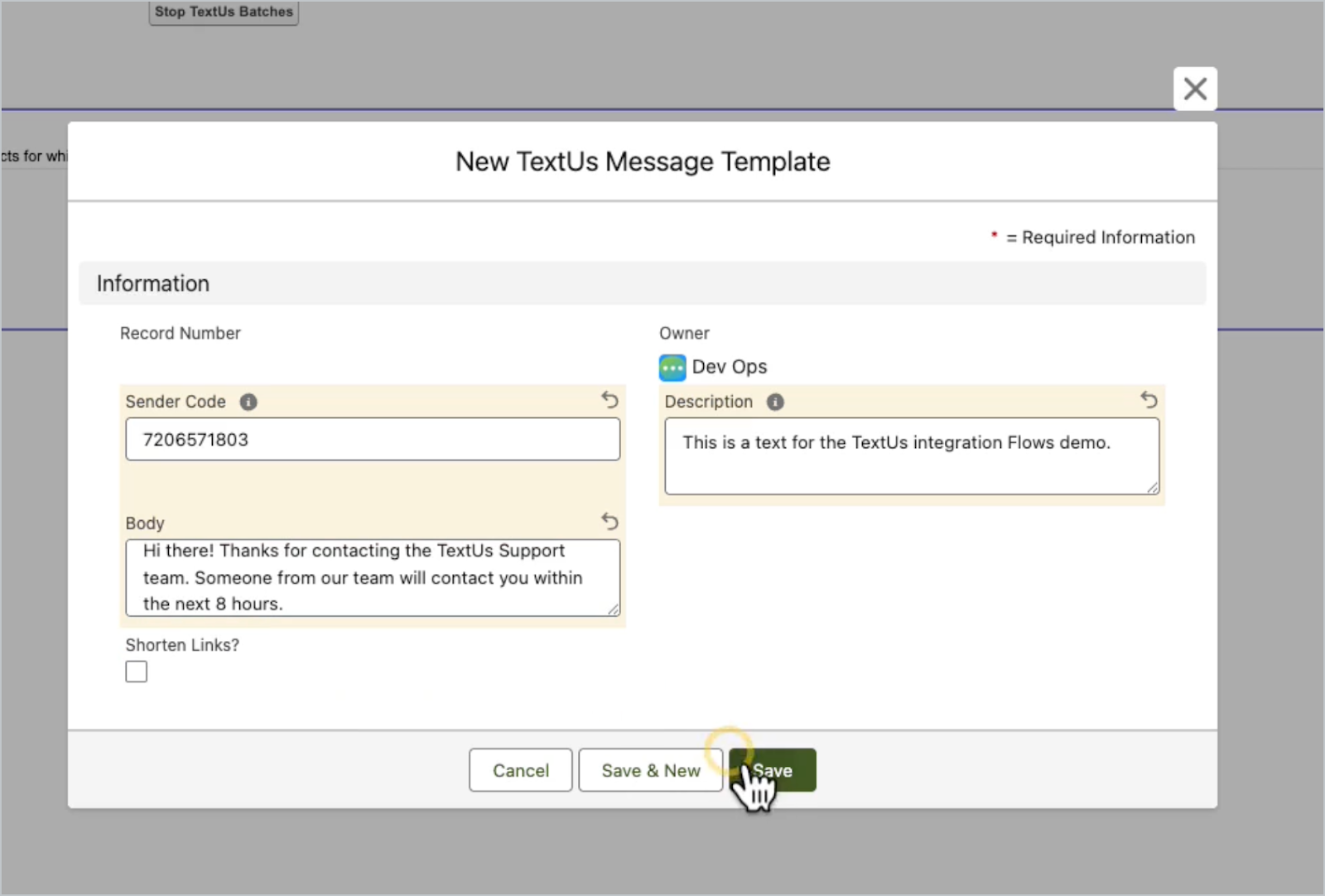Click inside the Sender Code input field

coord(373,440)
